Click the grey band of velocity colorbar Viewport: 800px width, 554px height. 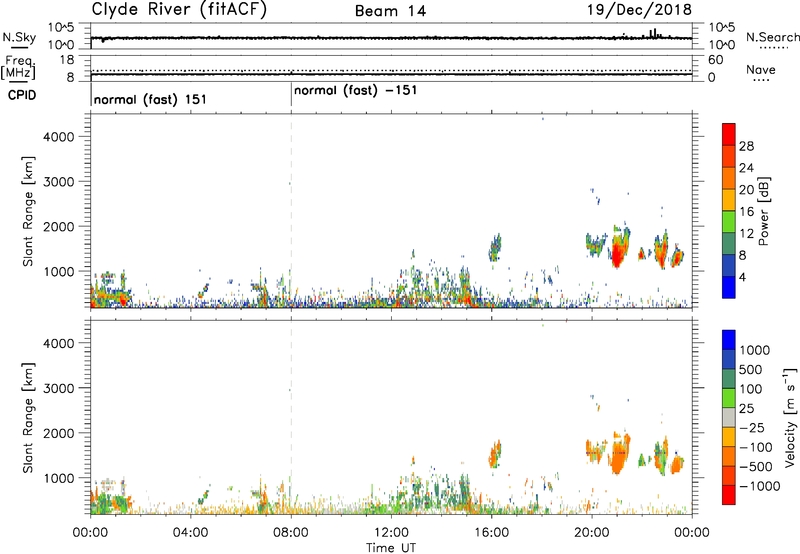point(729,417)
